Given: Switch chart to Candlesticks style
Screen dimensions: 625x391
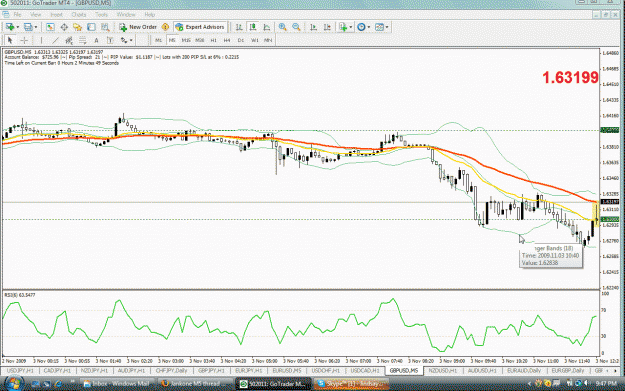Looking at the screenshot, I should coord(253,27).
